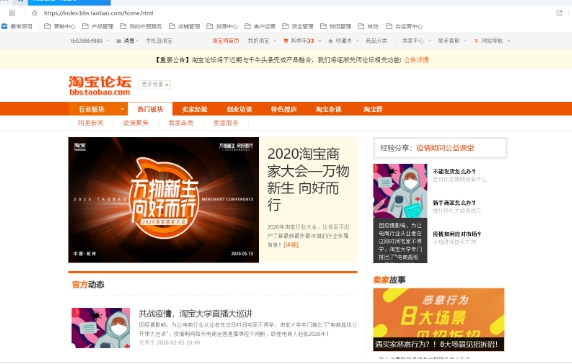Click the 淘宝论坛 bbs.taobao.com logo
The height and width of the screenshot is (364, 572).
coord(100,86)
